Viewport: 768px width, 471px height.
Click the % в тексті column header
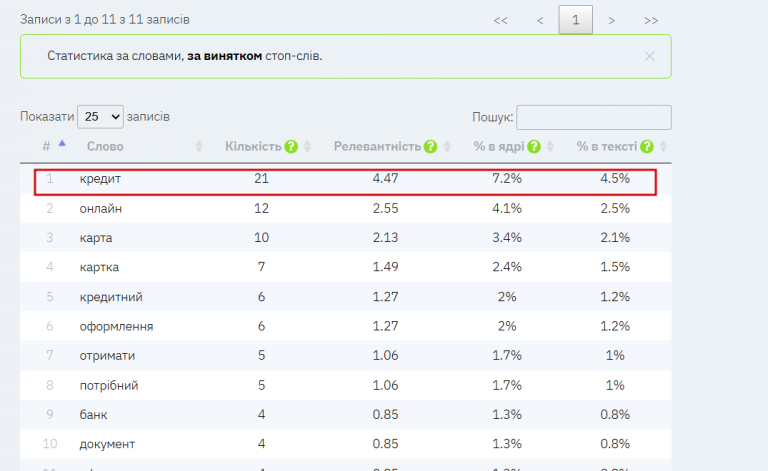point(607,146)
